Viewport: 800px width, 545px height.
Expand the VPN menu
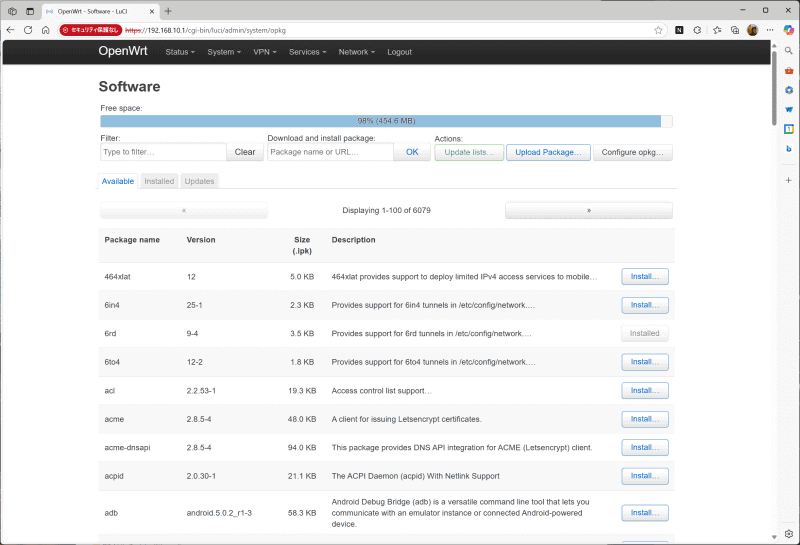tap(265, 52)
